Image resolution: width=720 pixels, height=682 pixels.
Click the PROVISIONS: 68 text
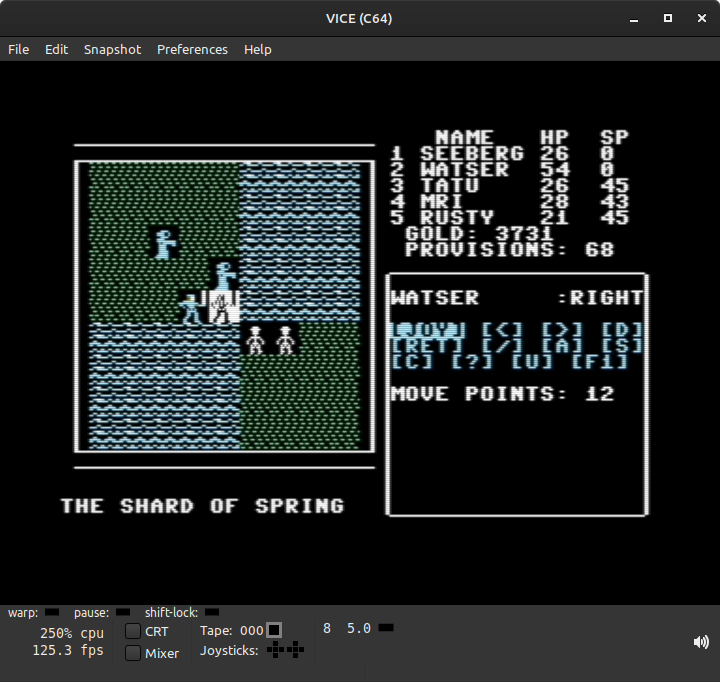point(509,250)
